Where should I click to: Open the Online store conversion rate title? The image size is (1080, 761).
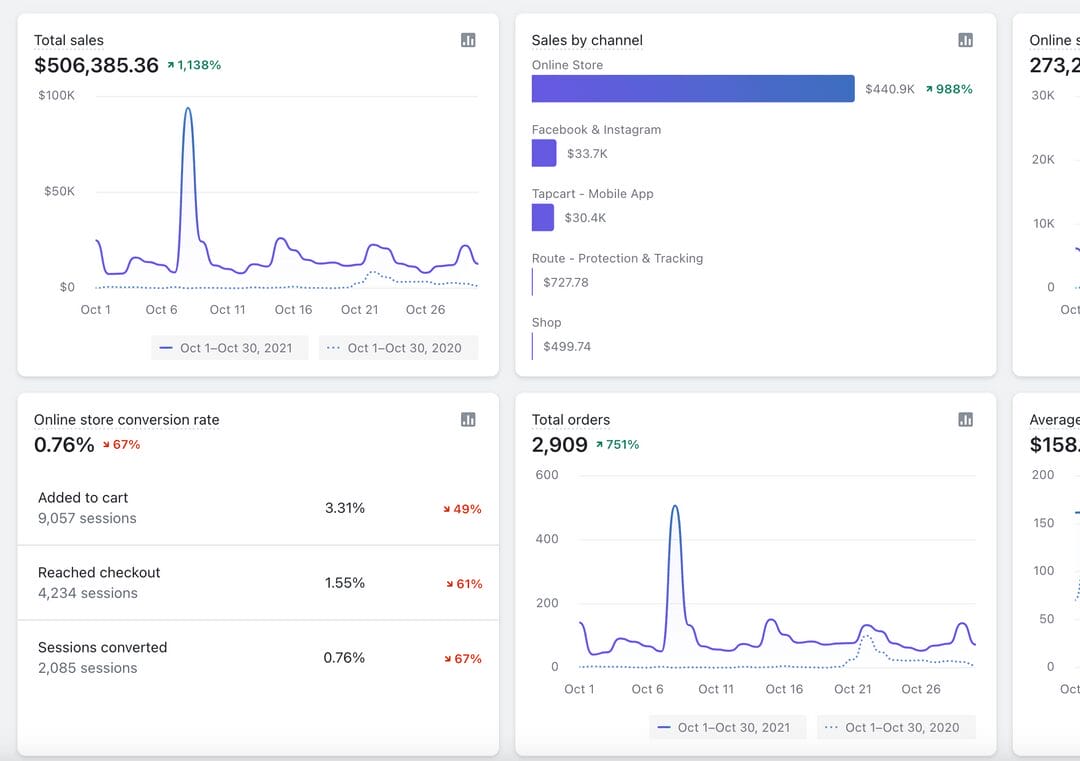[x=126, y=420]
